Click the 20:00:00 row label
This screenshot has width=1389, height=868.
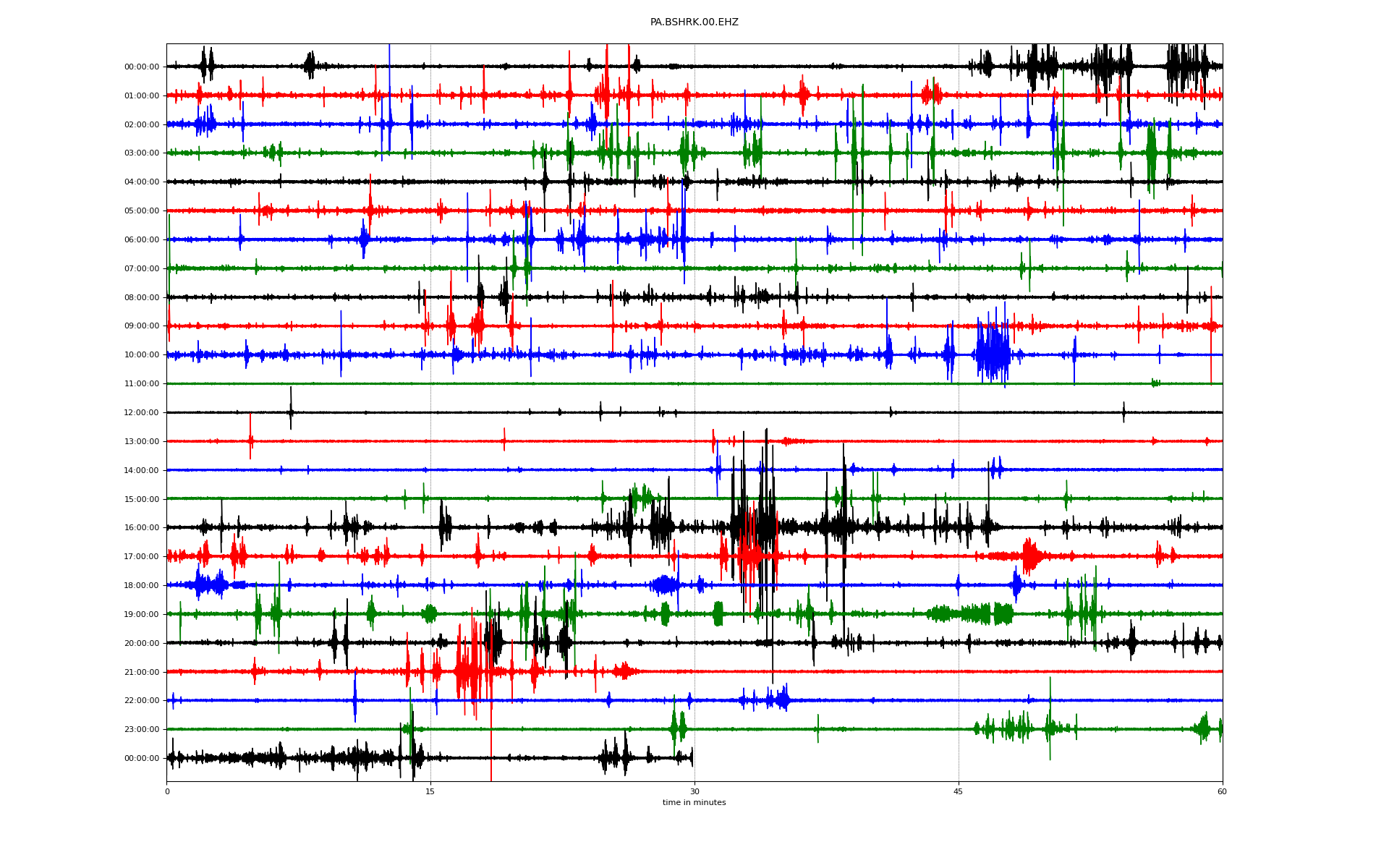click(x=142, y=643)
